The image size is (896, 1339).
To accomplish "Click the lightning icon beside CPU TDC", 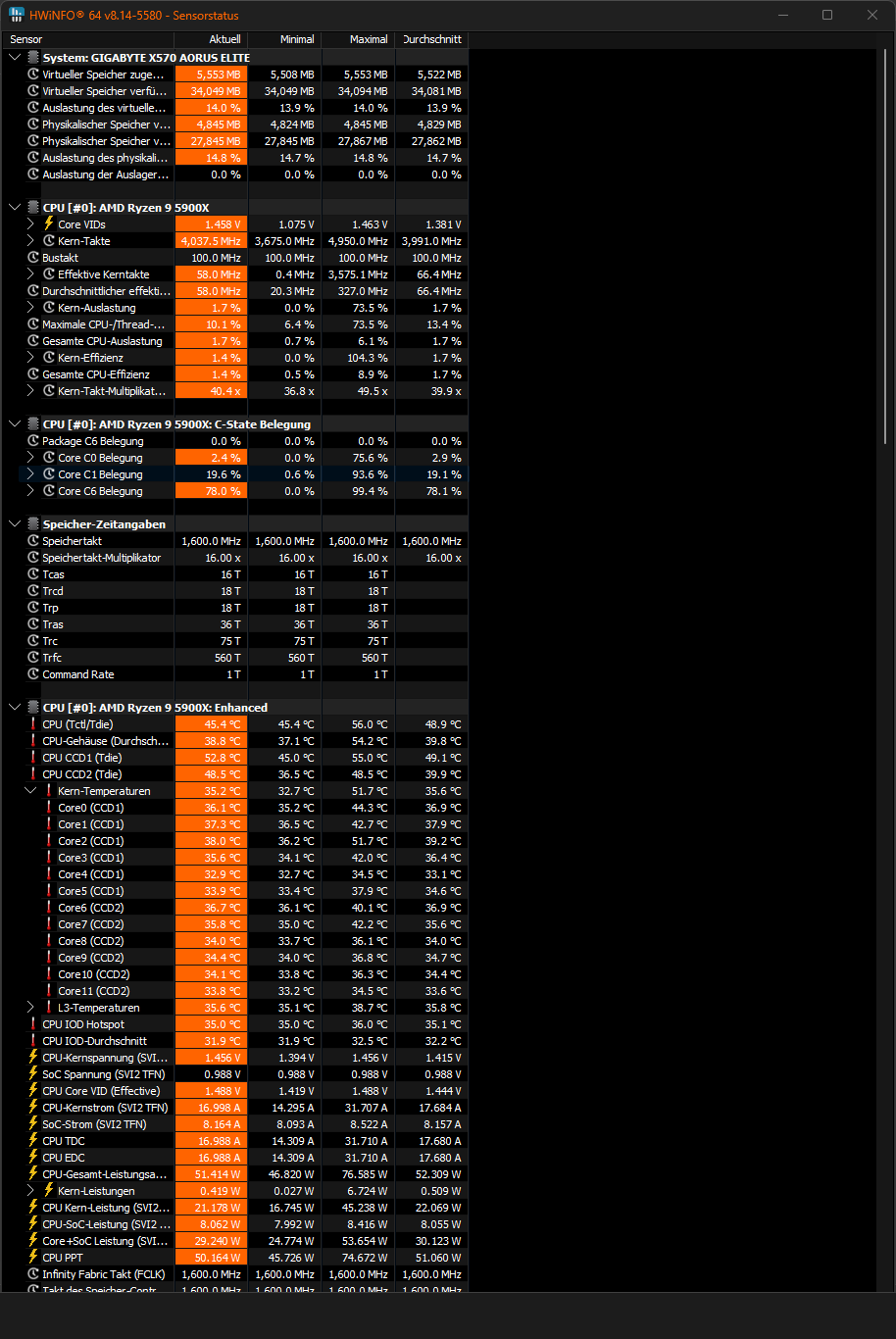I will point(33,1141).
